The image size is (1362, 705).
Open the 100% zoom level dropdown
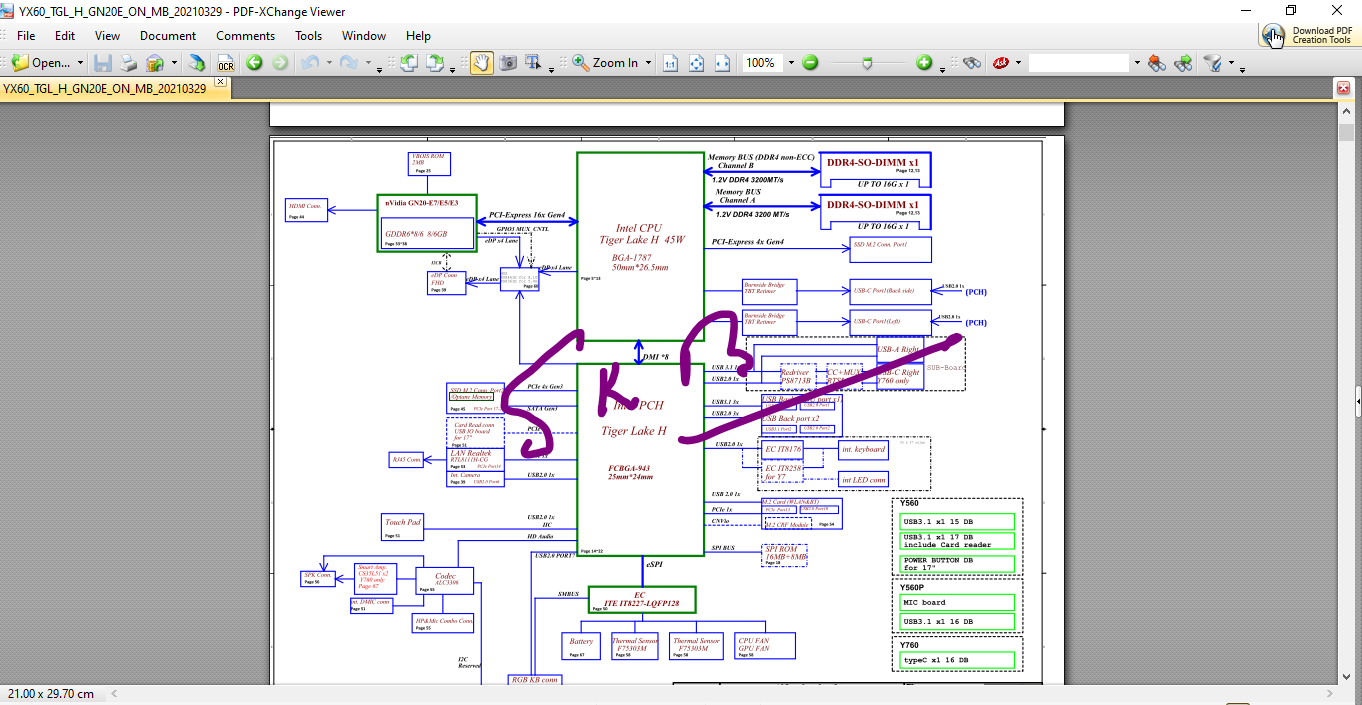[x=791, y=62]
